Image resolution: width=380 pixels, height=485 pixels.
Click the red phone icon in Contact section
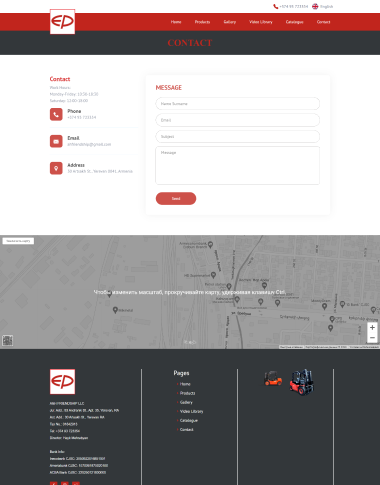(56, 114)
